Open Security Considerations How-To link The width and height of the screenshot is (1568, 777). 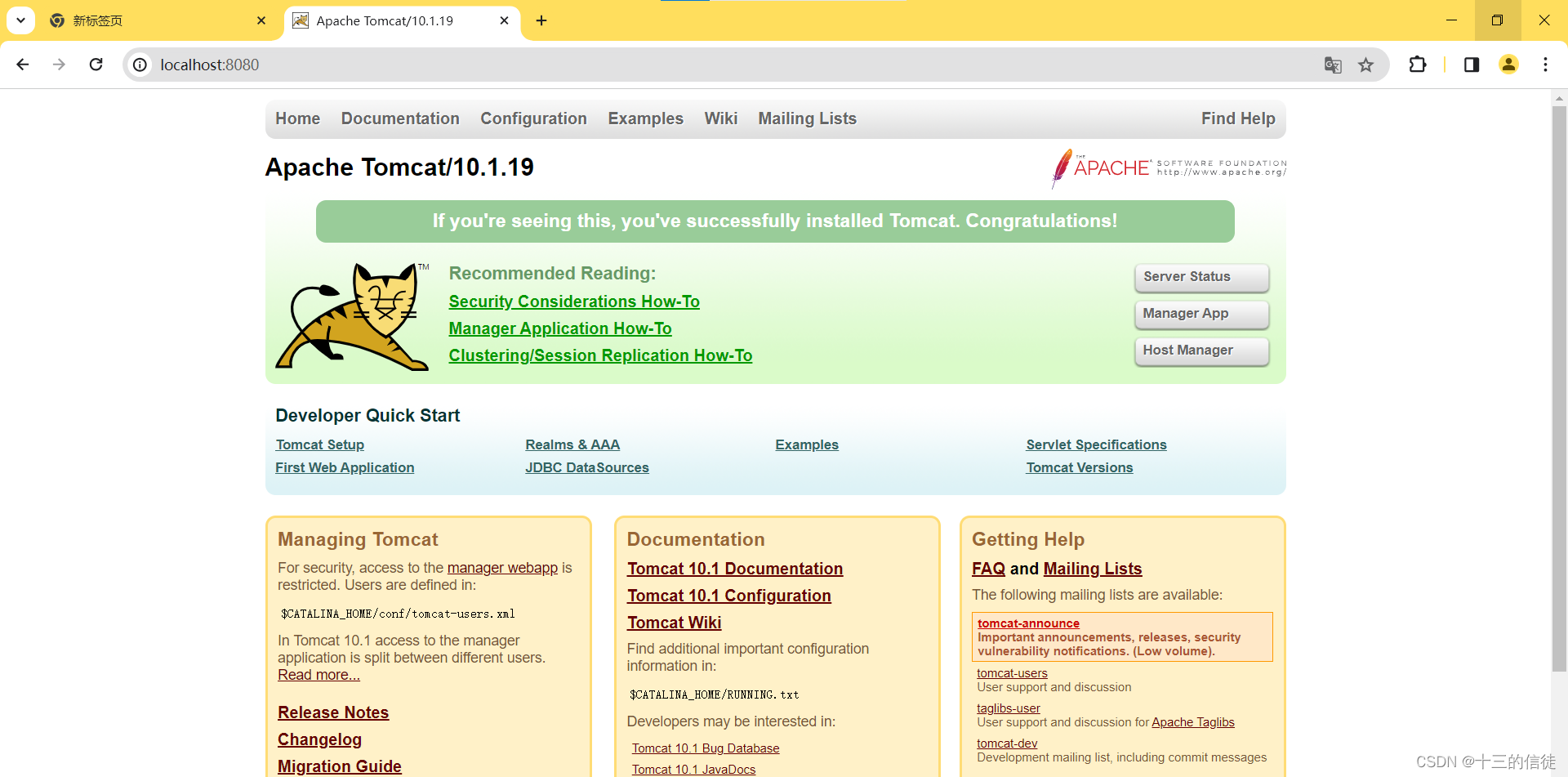[x=574, y=301]
